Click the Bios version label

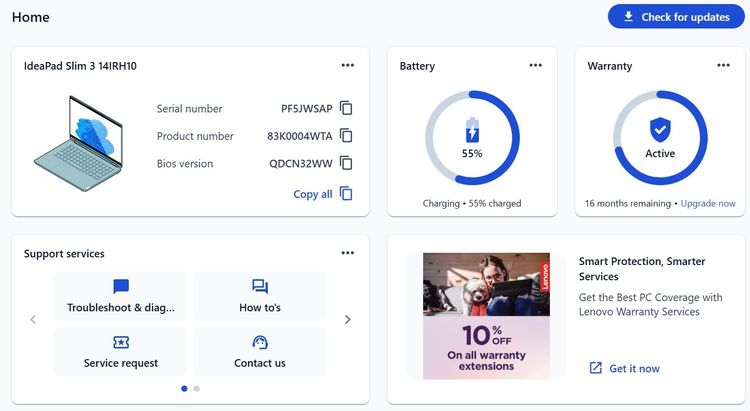[x=185, y=164]
